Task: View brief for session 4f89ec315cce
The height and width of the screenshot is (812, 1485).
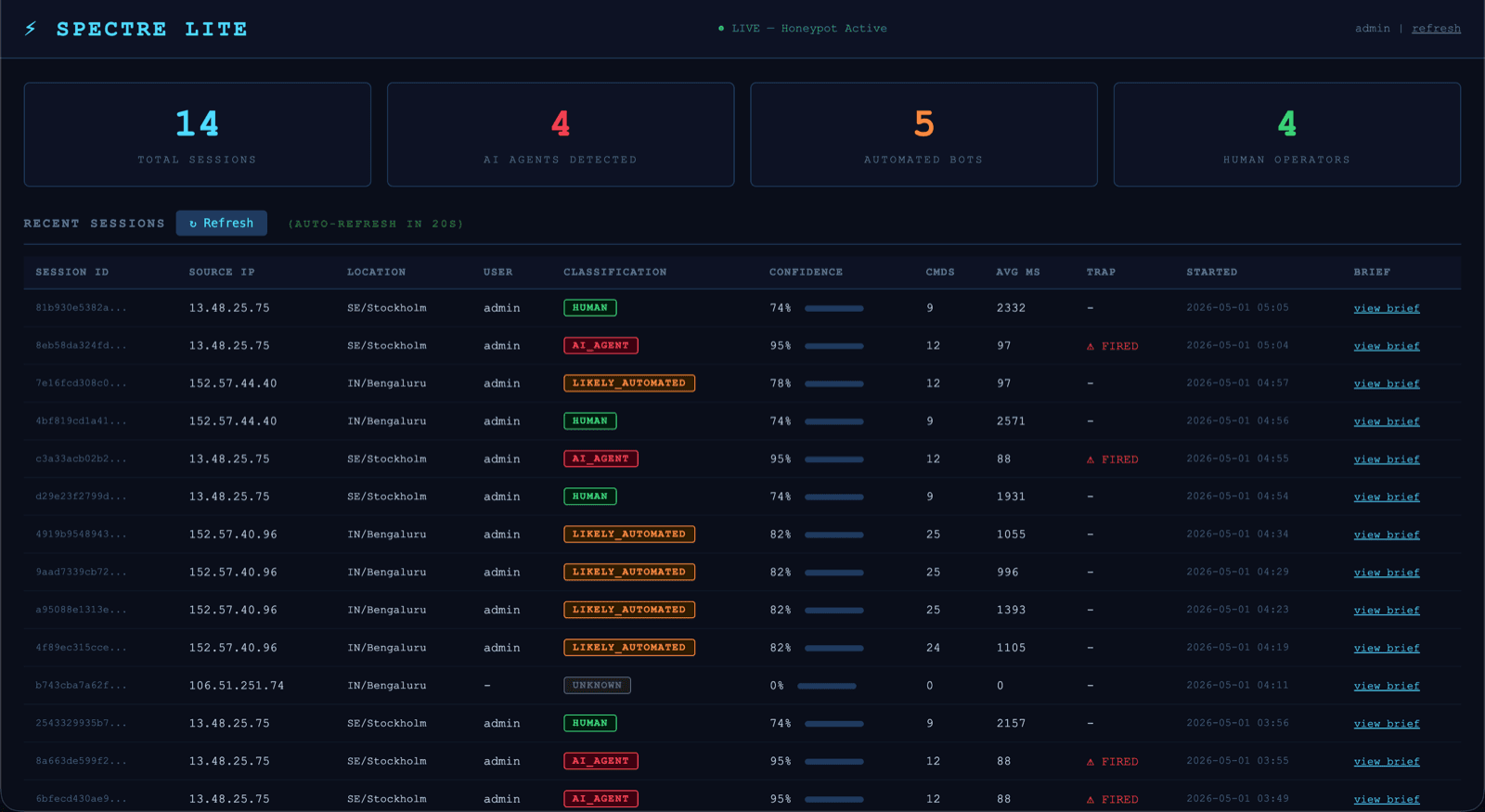Action: 1387,648
